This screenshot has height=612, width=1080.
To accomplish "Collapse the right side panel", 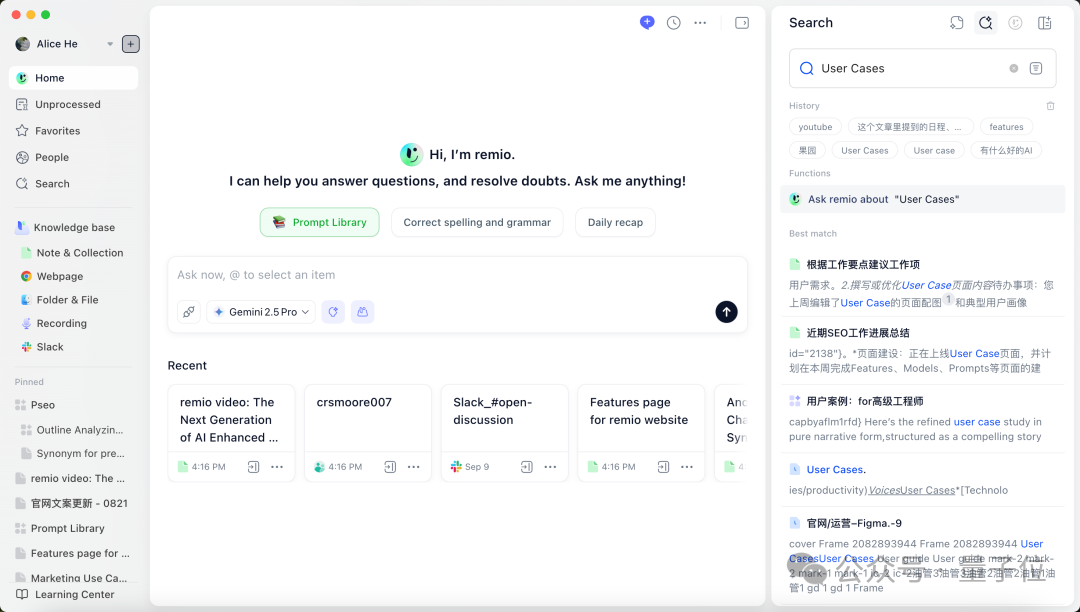I will coord(742,23).
